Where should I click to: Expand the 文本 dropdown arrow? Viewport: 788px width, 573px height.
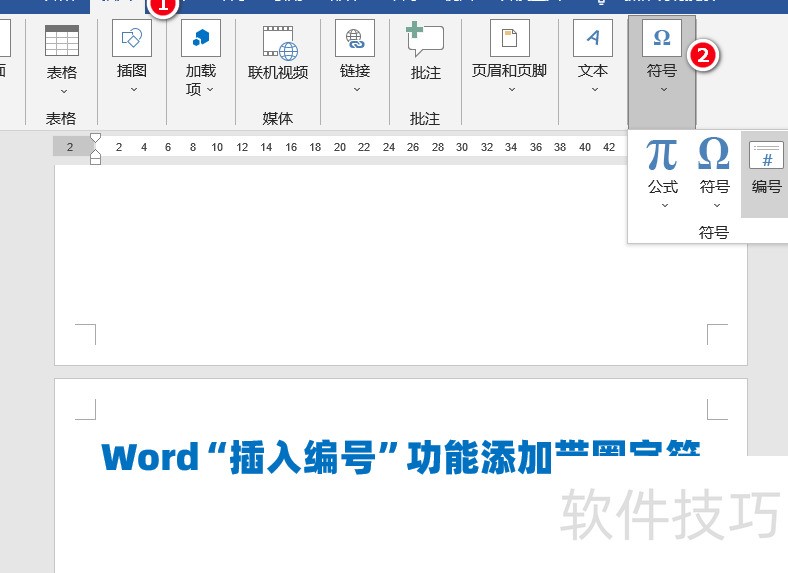(595, 89)
